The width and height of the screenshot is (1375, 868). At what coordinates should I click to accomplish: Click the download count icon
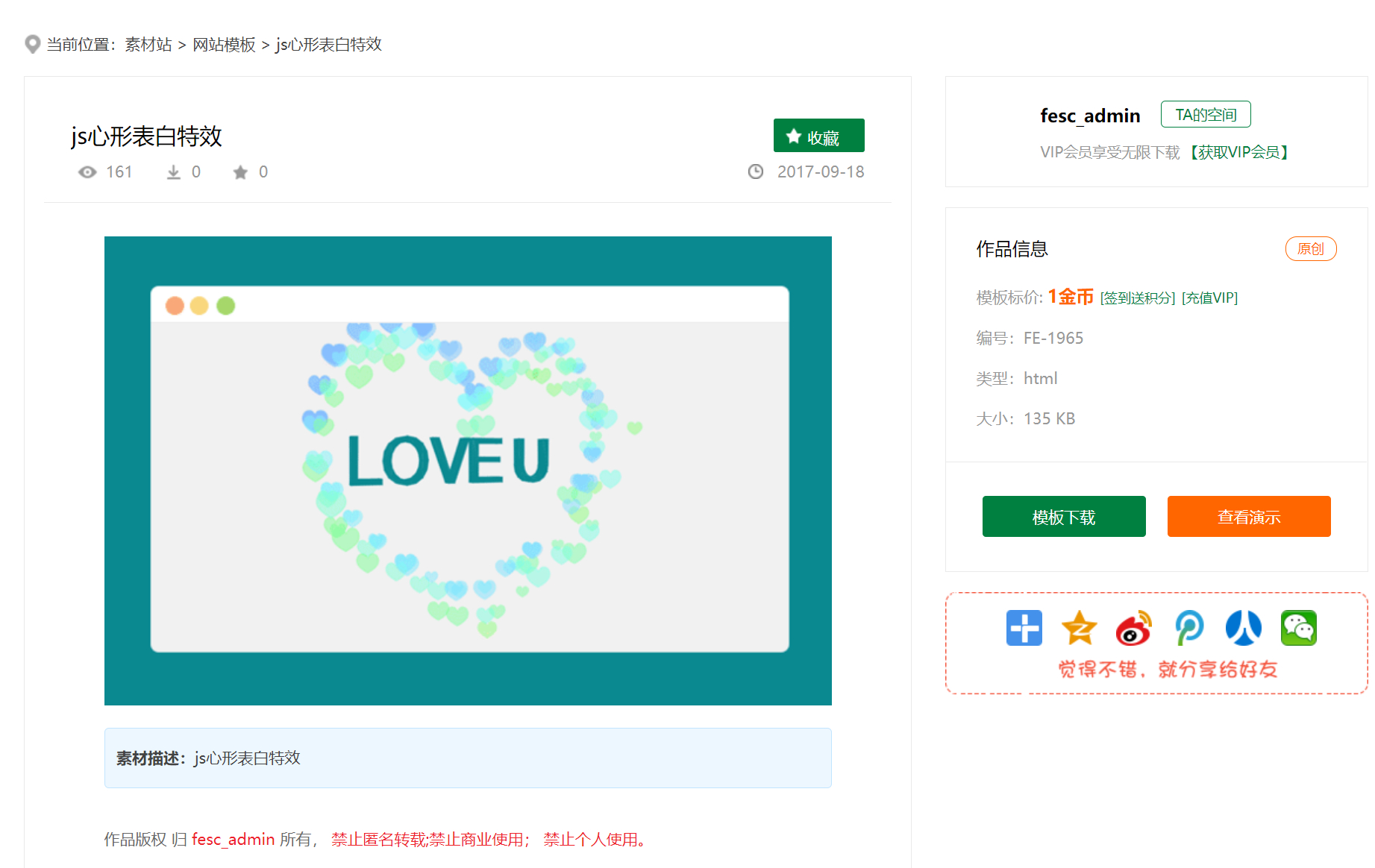click(x=173, y=172)
